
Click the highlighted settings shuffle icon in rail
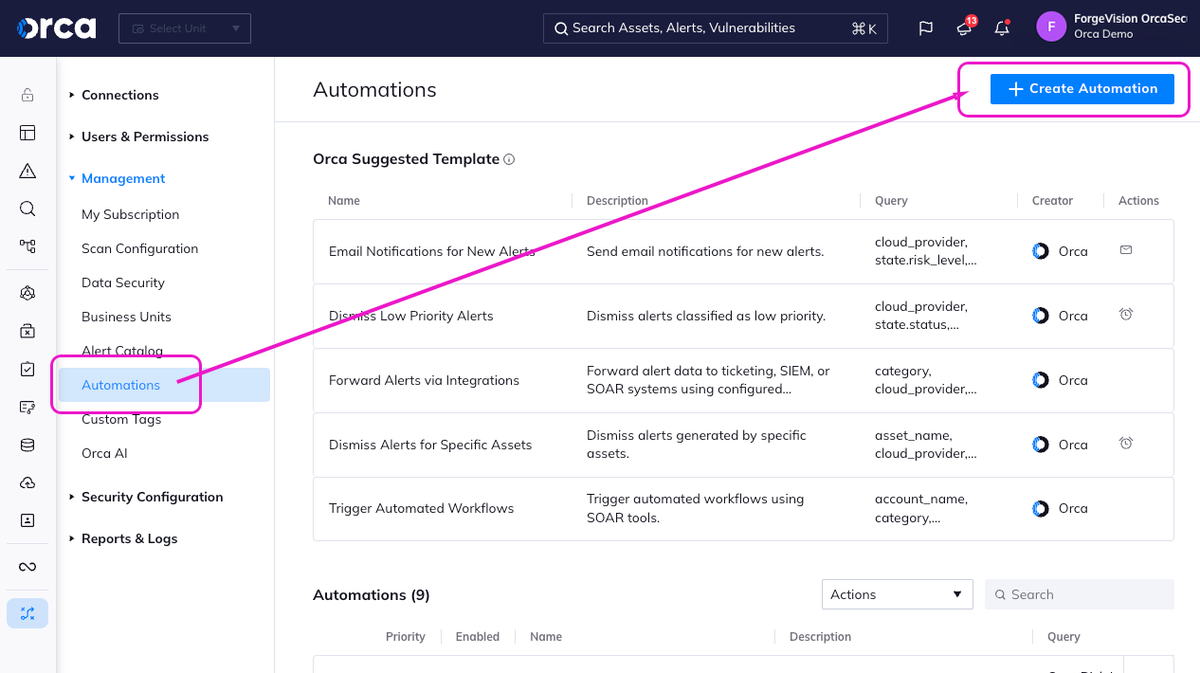[27, 613]
